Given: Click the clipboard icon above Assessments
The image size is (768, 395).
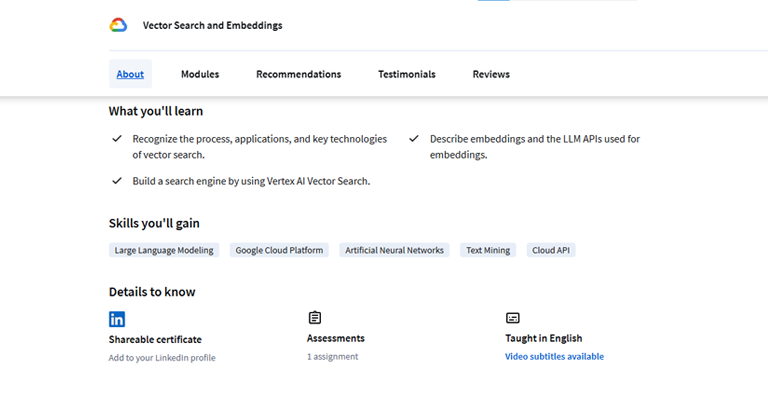Looking at the screenshot, I should pyautogui.click(x=315, y=318).
